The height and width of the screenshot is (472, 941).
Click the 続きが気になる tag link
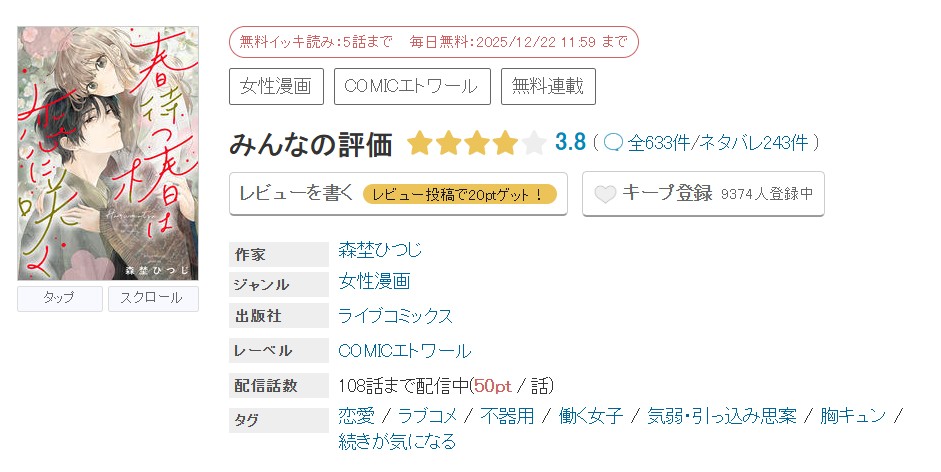coord(397,441)
